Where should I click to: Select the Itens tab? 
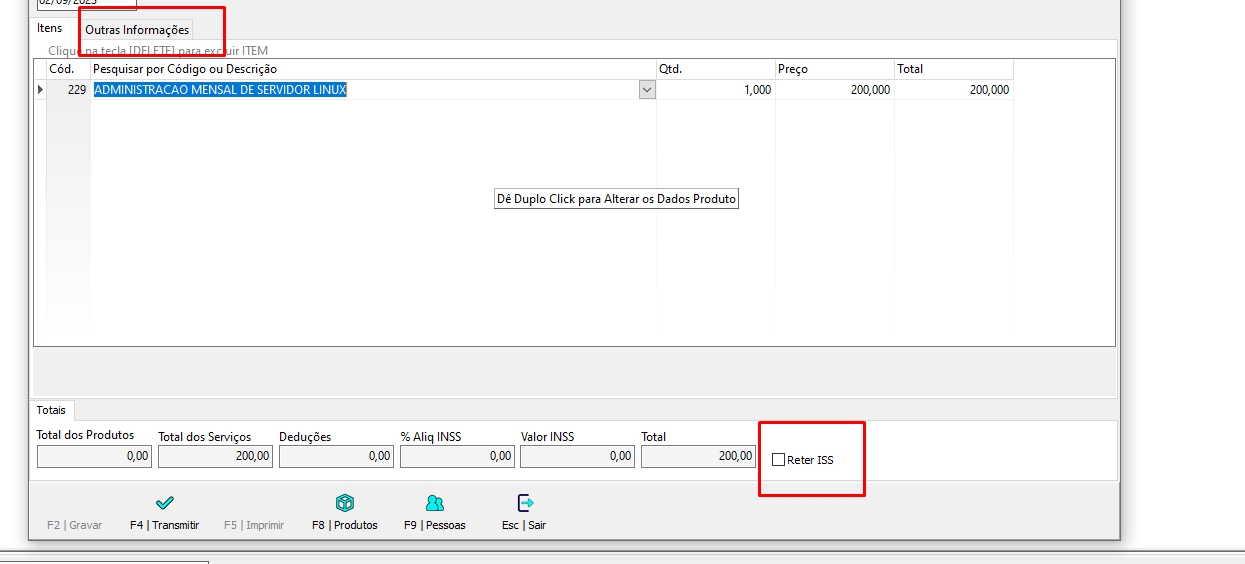point(50,28)
